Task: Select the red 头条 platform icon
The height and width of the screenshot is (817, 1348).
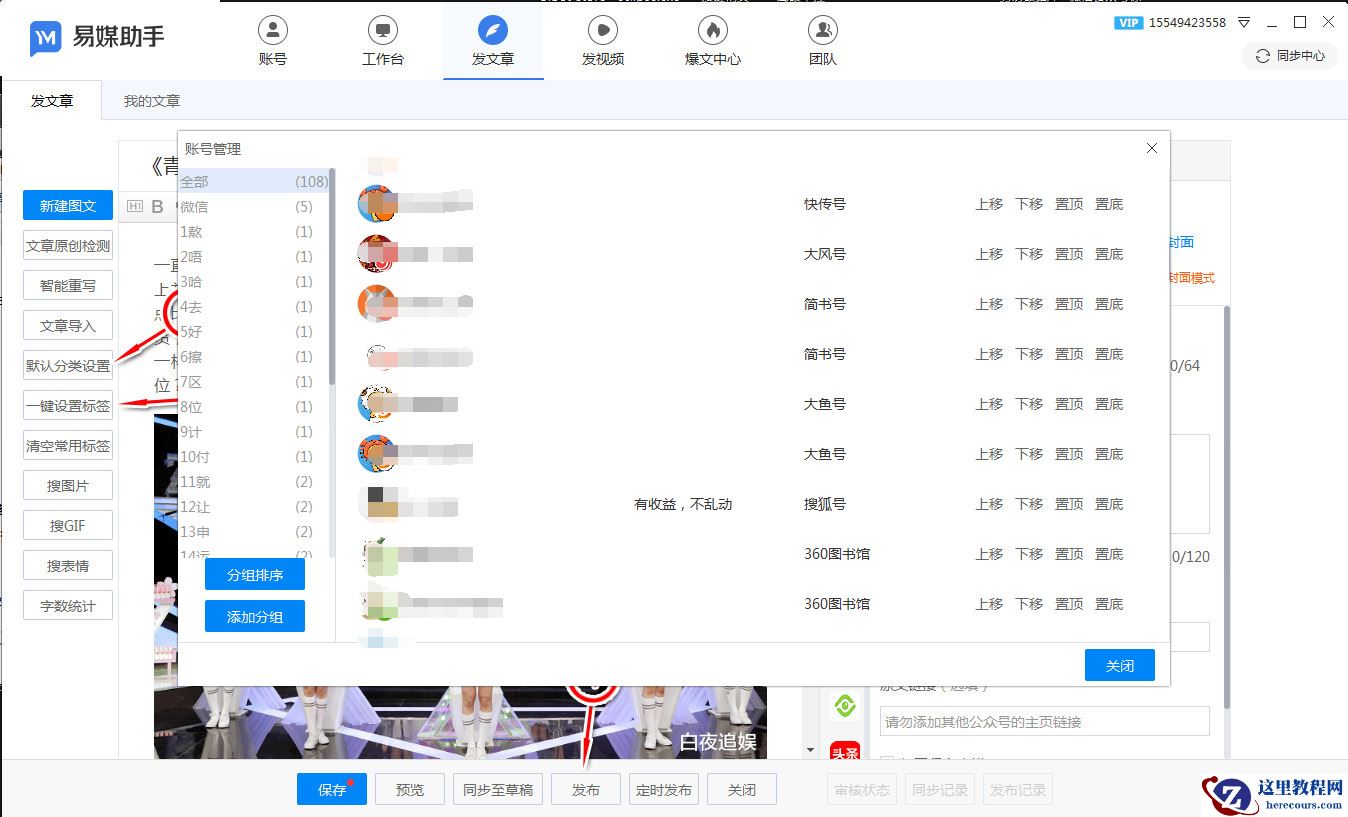Action: point(846,751)
